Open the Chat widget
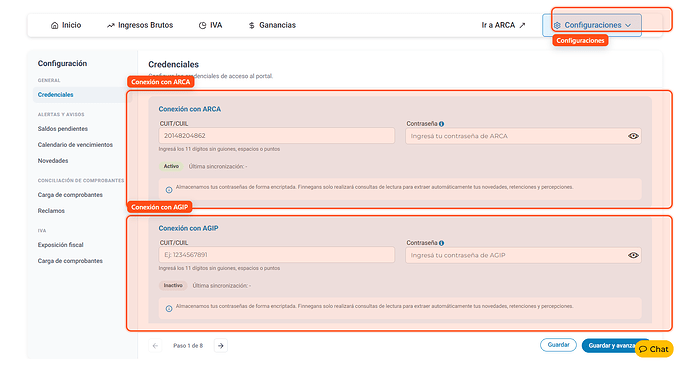Viewport: 690px width, 366px height. pyautogui.click(x=654, y=349)
